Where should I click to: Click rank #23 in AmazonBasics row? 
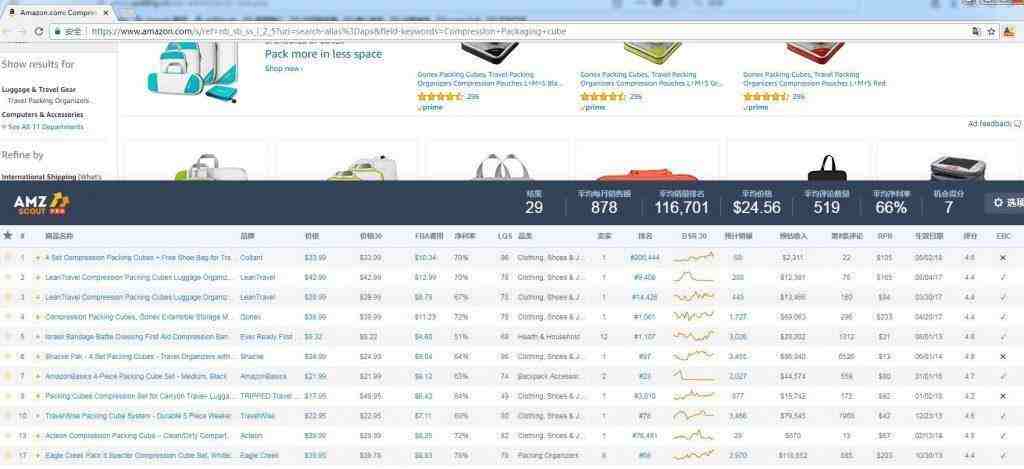pyautogui.click(x=645, y=376)
